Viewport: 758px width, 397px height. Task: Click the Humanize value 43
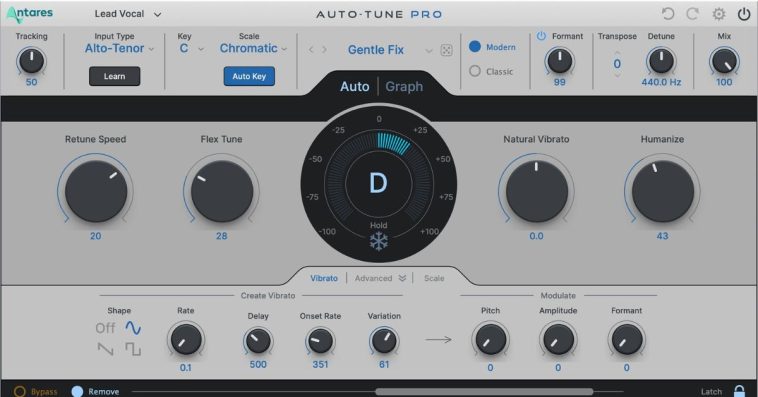coord(662,236)
